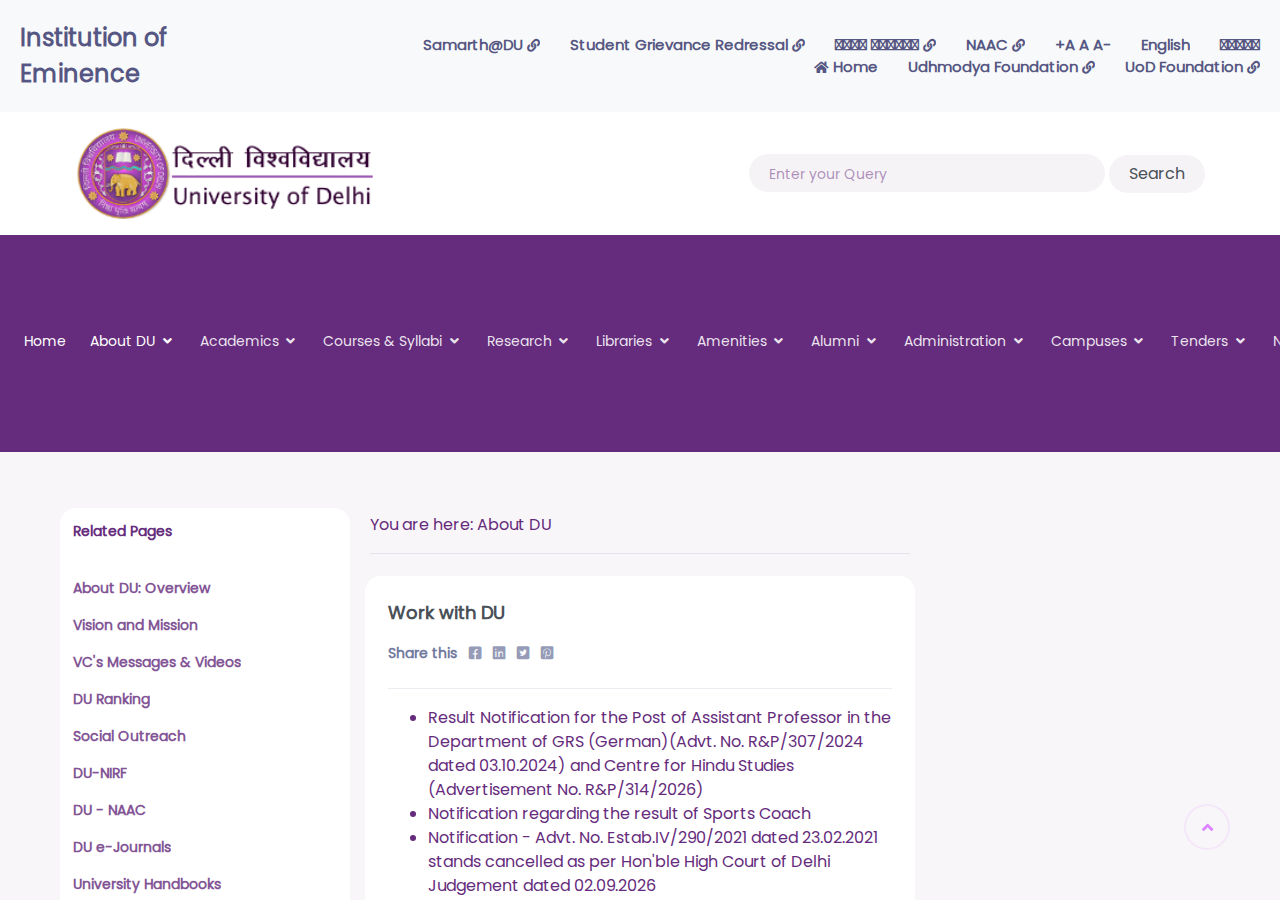
Task: Share this page on Pinterest
Action: coord(547,653)
